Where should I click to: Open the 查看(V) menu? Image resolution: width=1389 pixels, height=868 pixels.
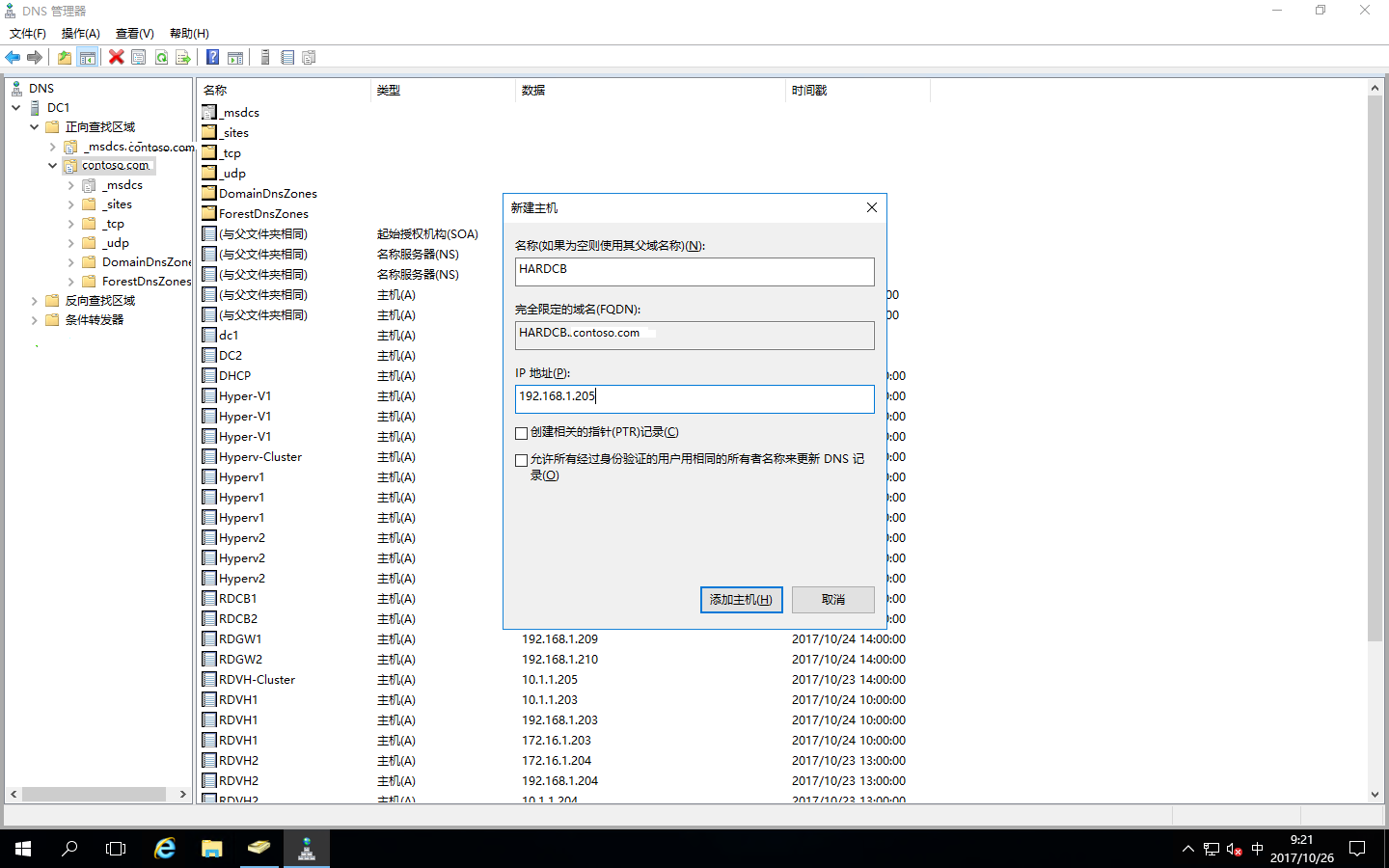point(135,34)
